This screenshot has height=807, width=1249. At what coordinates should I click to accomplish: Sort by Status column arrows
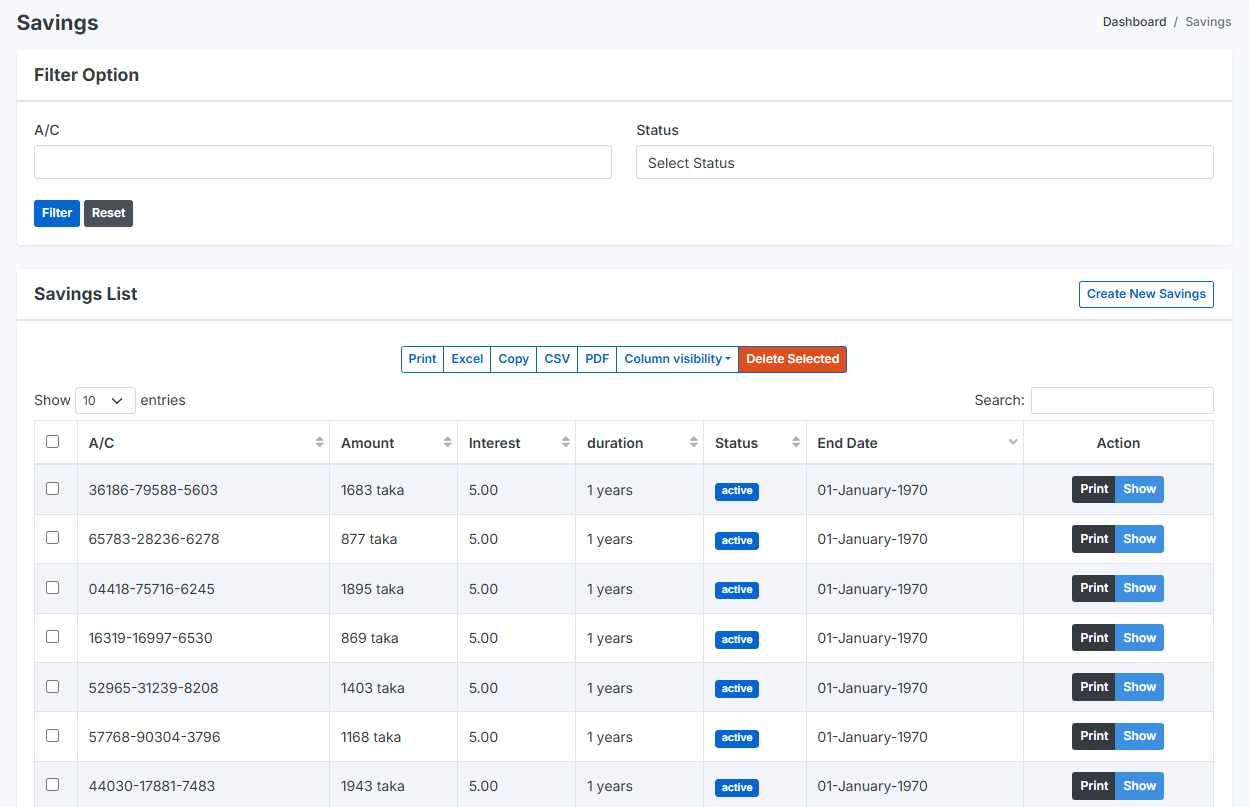pyautogui.click(x=796, y=442)
